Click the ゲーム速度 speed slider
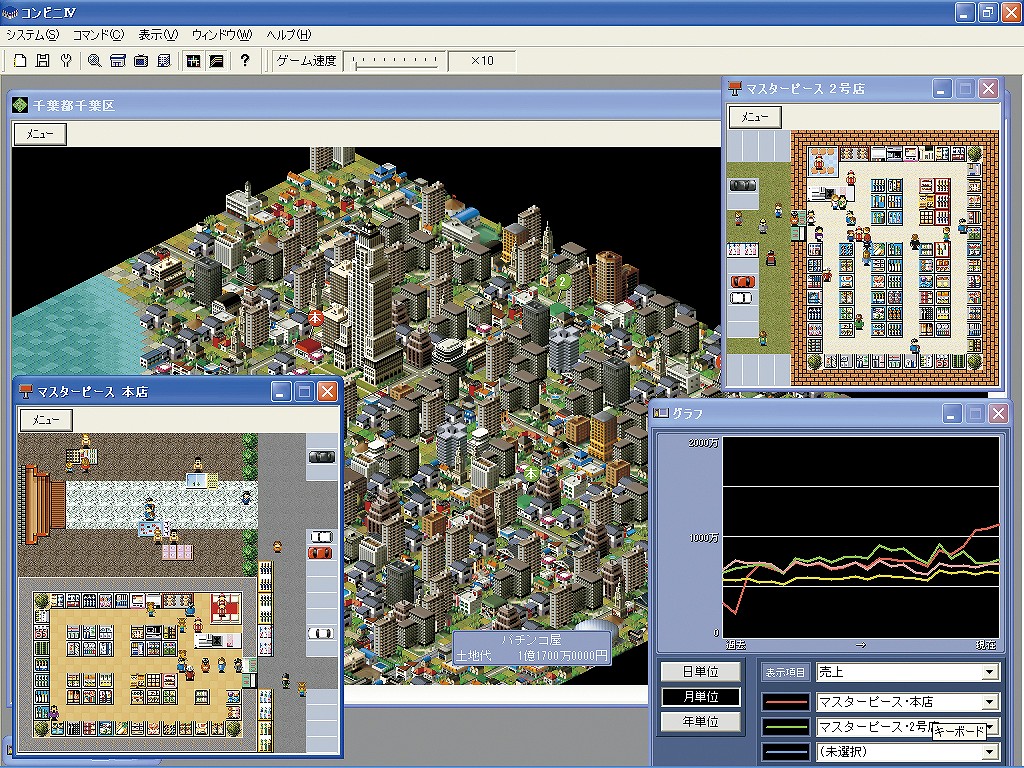 (x=395, y=61)
